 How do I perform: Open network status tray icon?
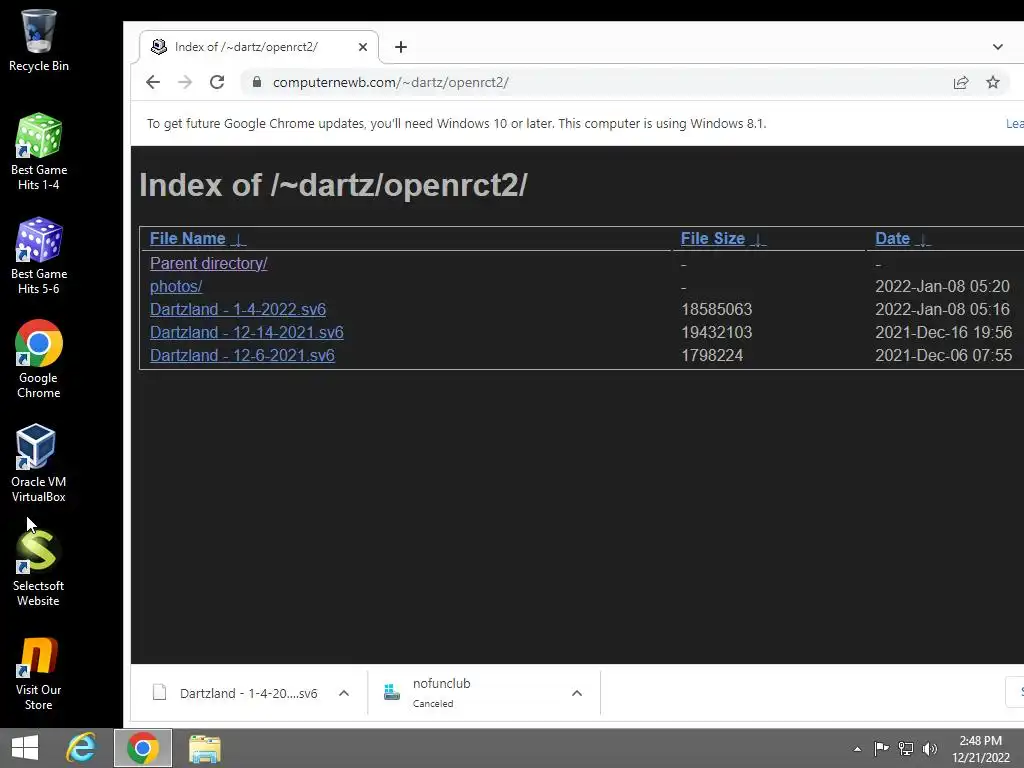tap(906, 748)
